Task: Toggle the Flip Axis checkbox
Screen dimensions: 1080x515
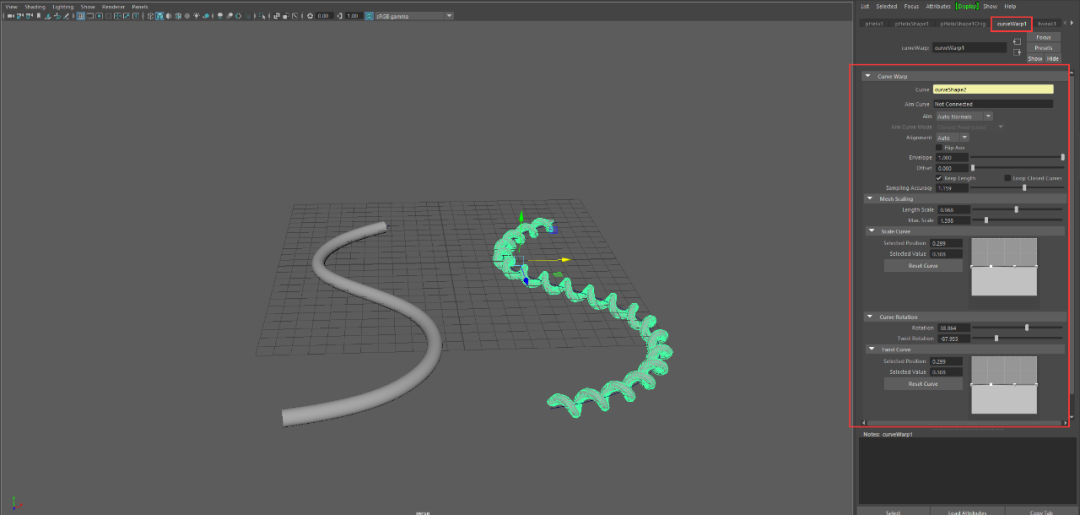Action: pos(939,147)
